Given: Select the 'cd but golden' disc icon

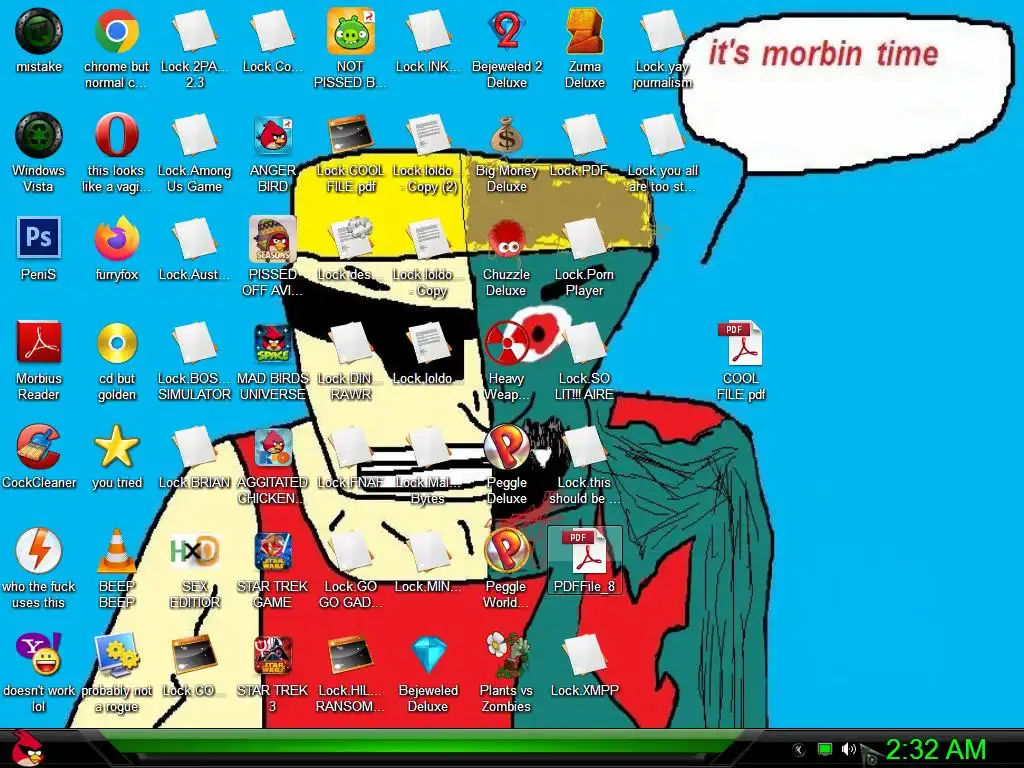Looking at the screenshot, I should coord(116,343).
